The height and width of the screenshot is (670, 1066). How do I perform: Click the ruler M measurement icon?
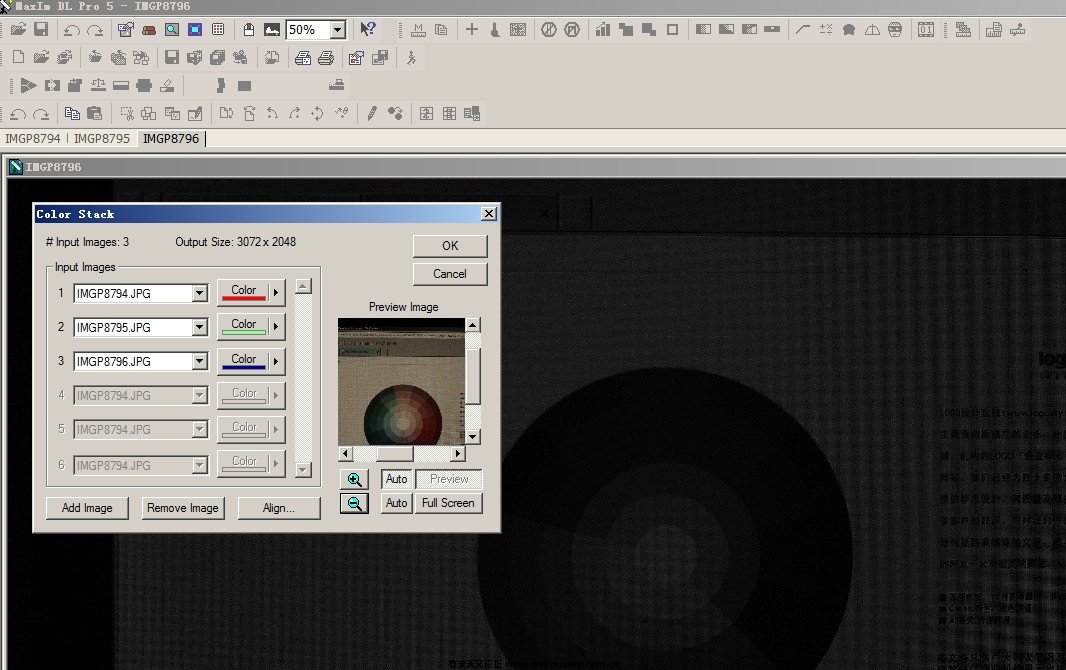(418, 29)
